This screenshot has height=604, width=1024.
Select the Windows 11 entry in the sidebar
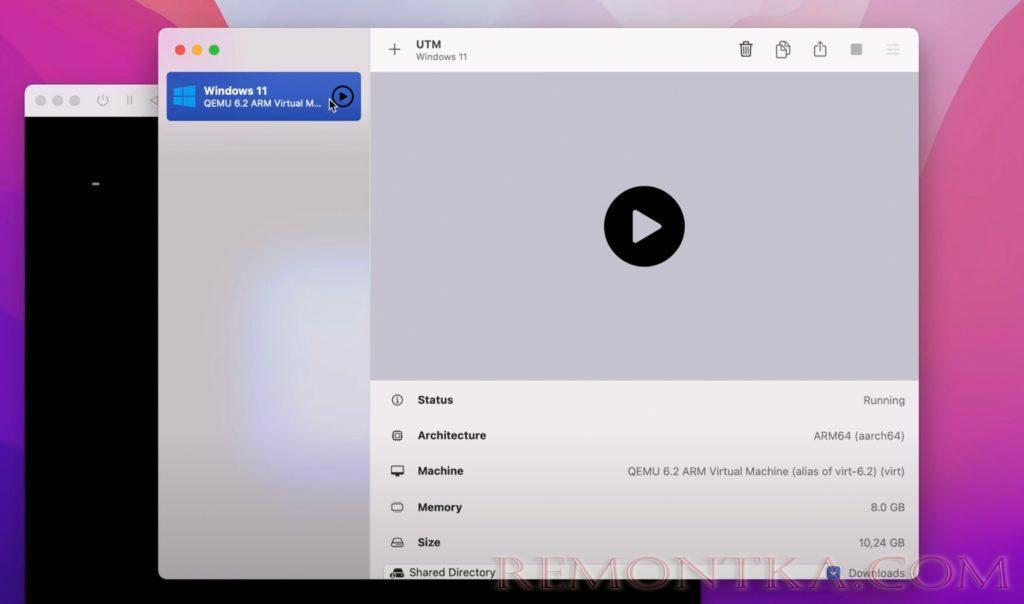point(264,97)
